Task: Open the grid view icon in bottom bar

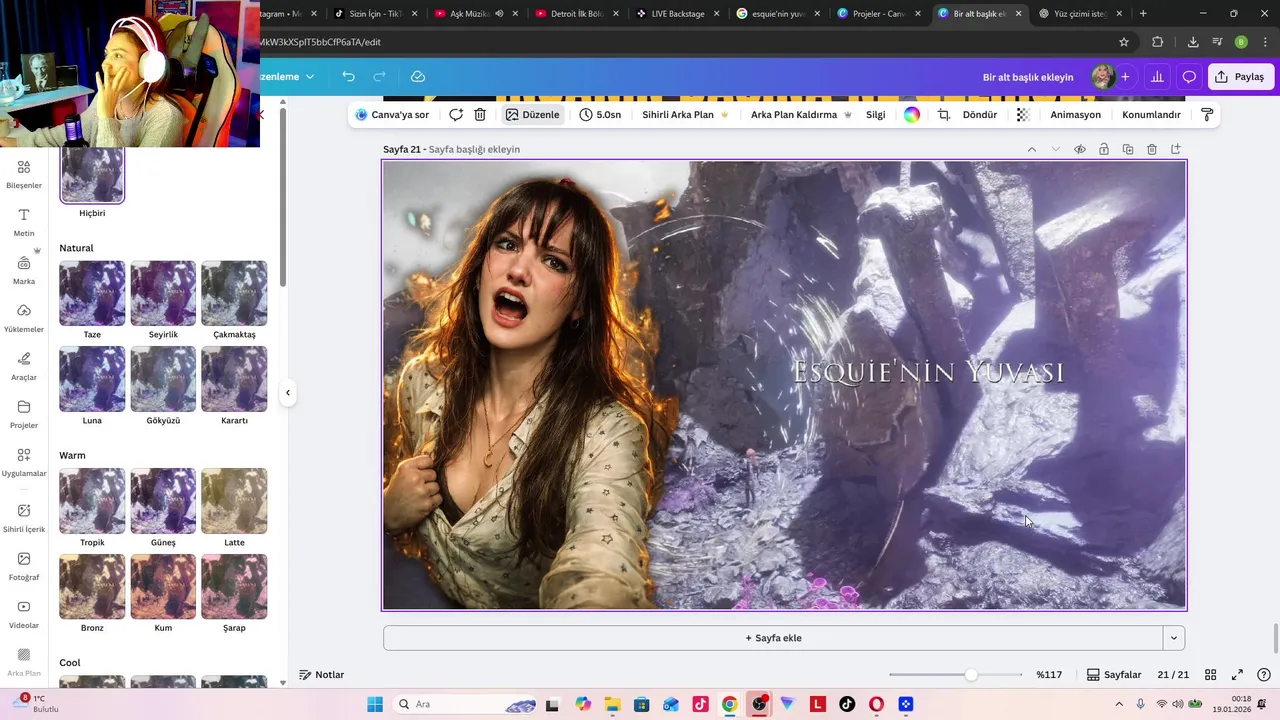Action: [1210, 675]
